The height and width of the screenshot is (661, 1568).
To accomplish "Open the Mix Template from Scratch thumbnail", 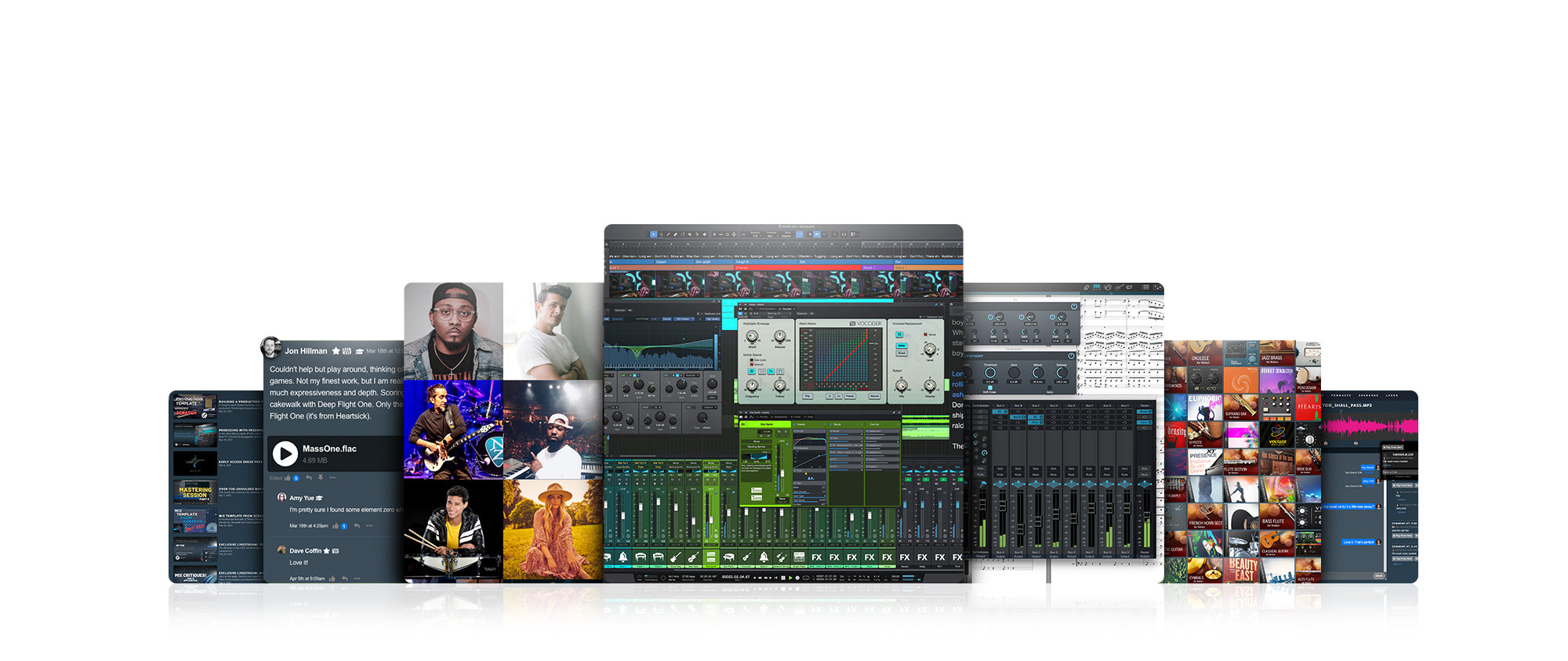I will click(x=194, y=521).
